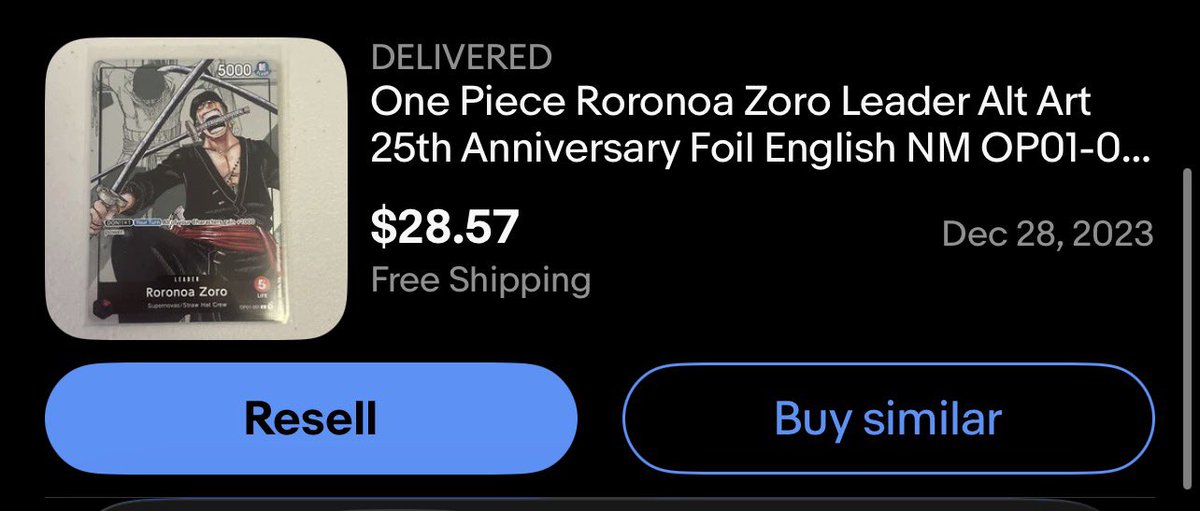This screenshot has height=511, width=1200.
Task: Tap the Free Shipping text
Action: (480, 279)
